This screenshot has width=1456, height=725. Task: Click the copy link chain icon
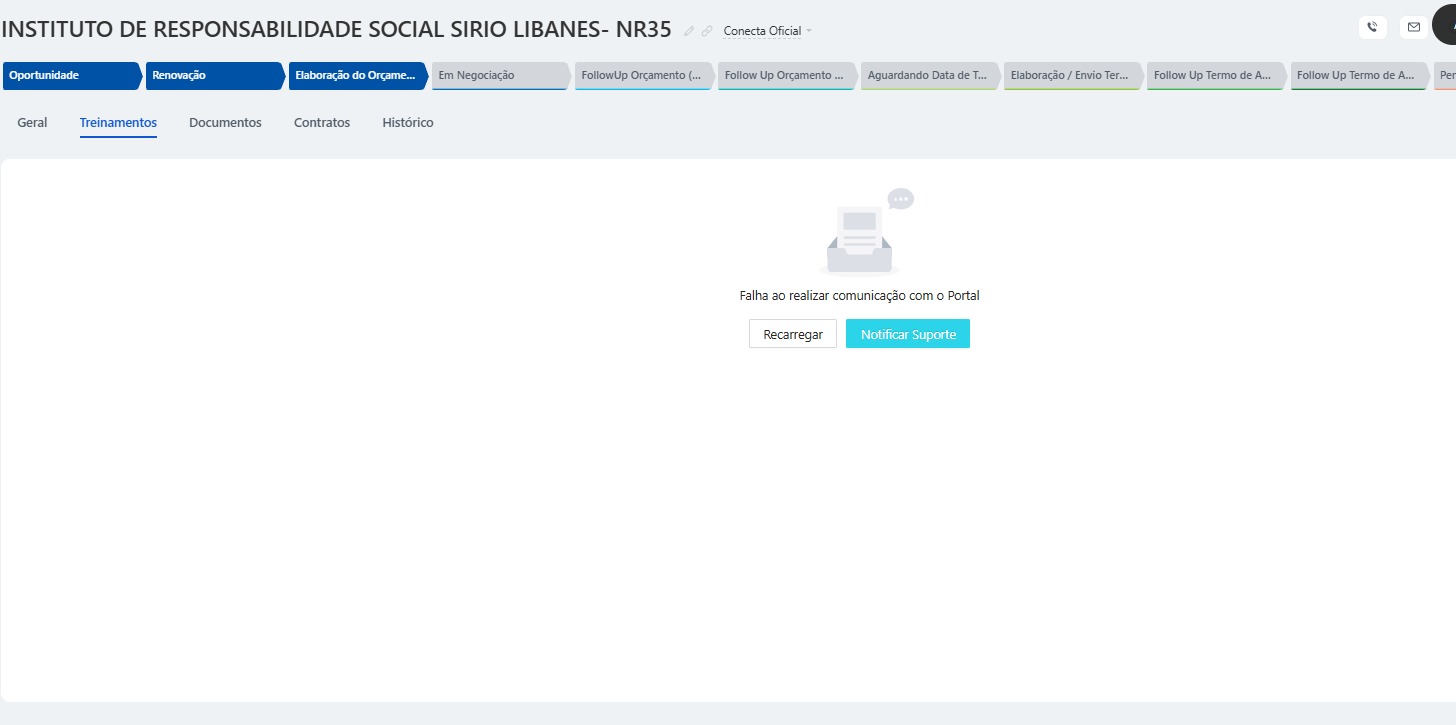coord(707,31)
